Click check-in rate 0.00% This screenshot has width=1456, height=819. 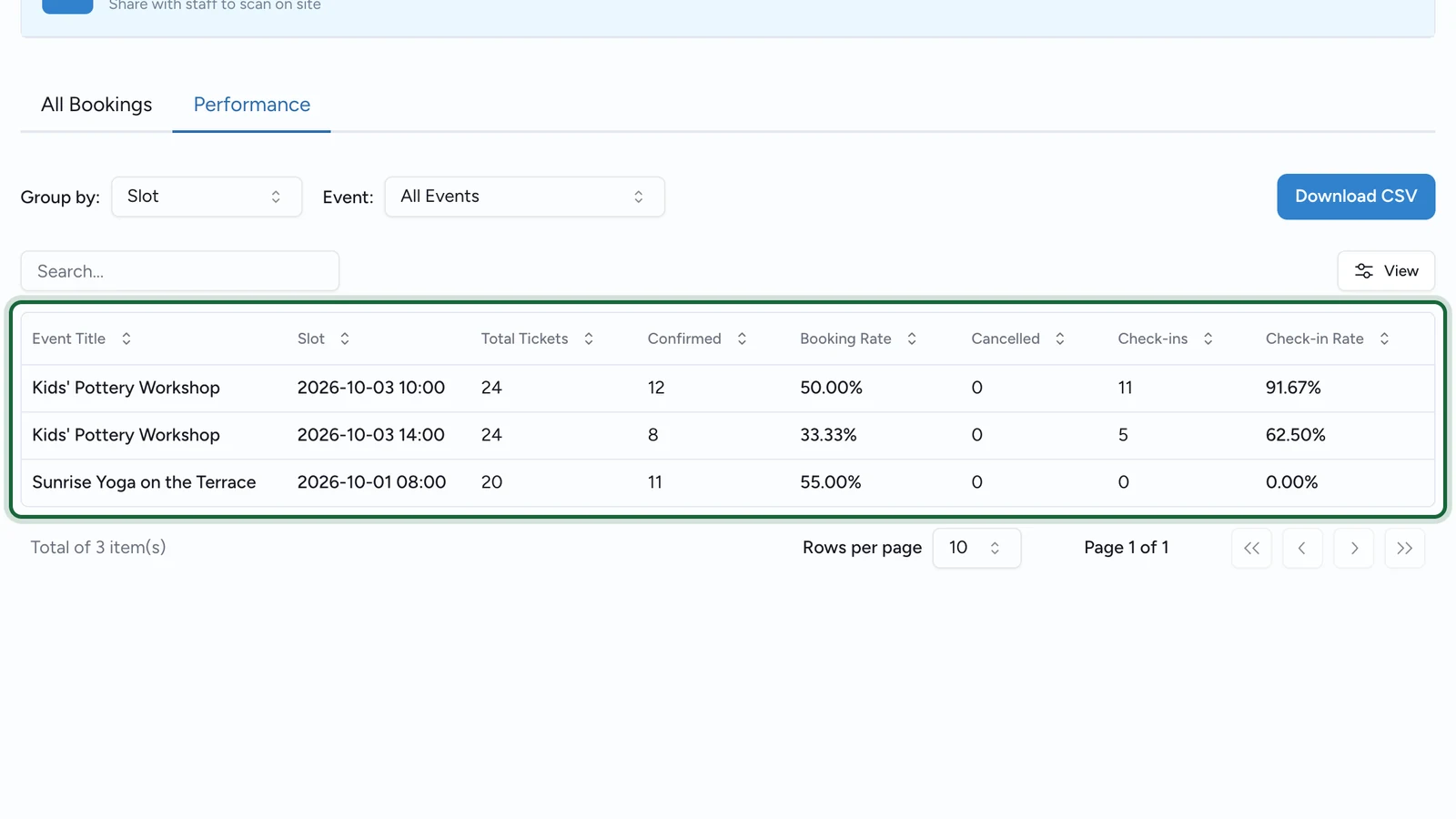pos(1291,482)
